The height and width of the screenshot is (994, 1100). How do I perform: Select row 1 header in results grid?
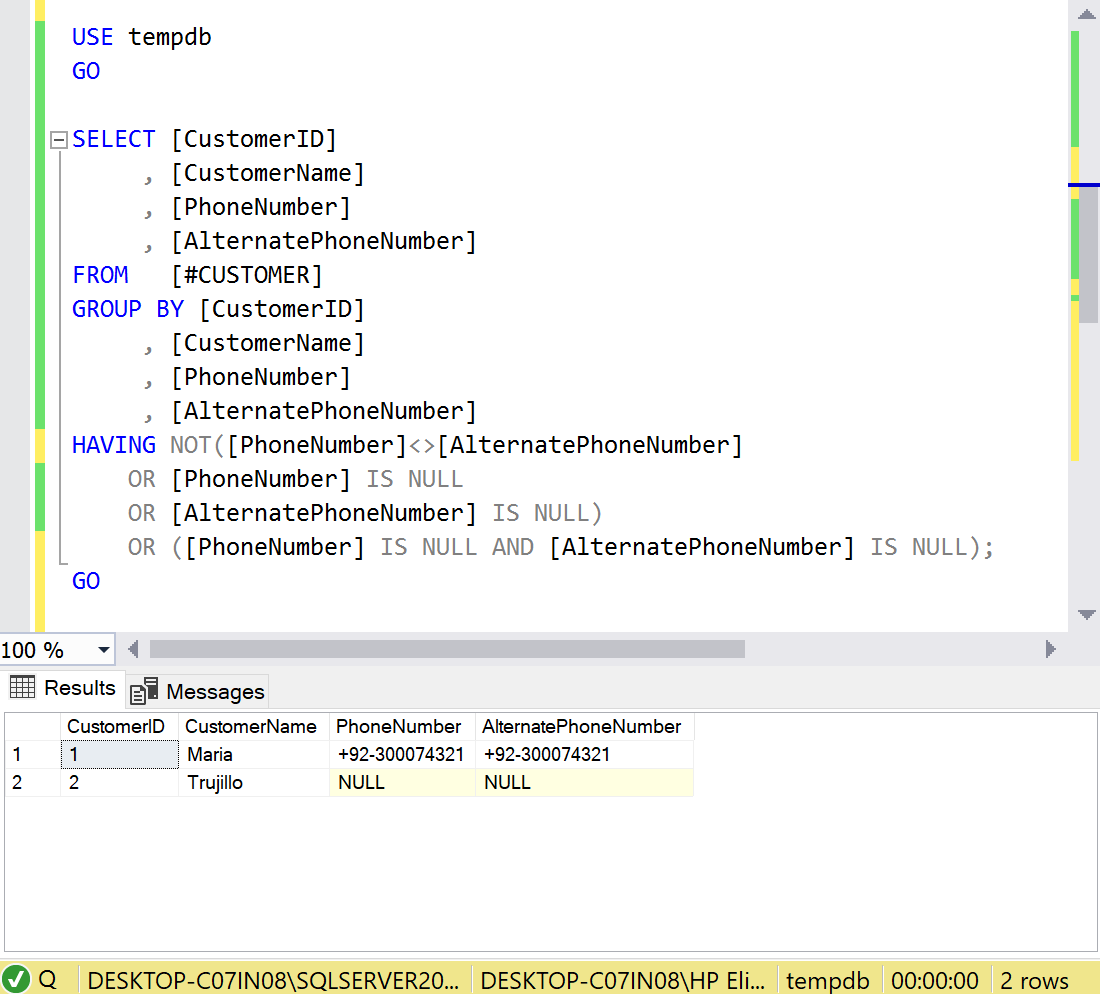(x=30, y=755)
